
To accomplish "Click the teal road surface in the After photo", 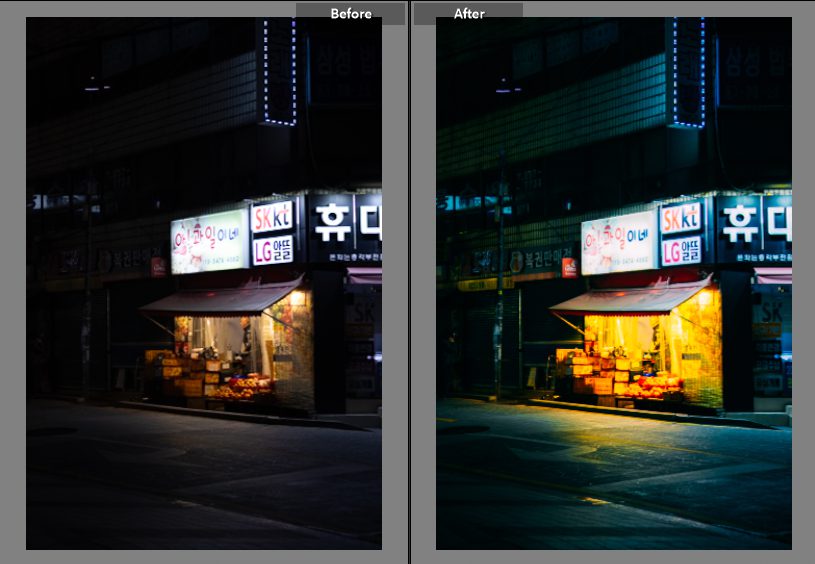I will (x=610, y=480).
